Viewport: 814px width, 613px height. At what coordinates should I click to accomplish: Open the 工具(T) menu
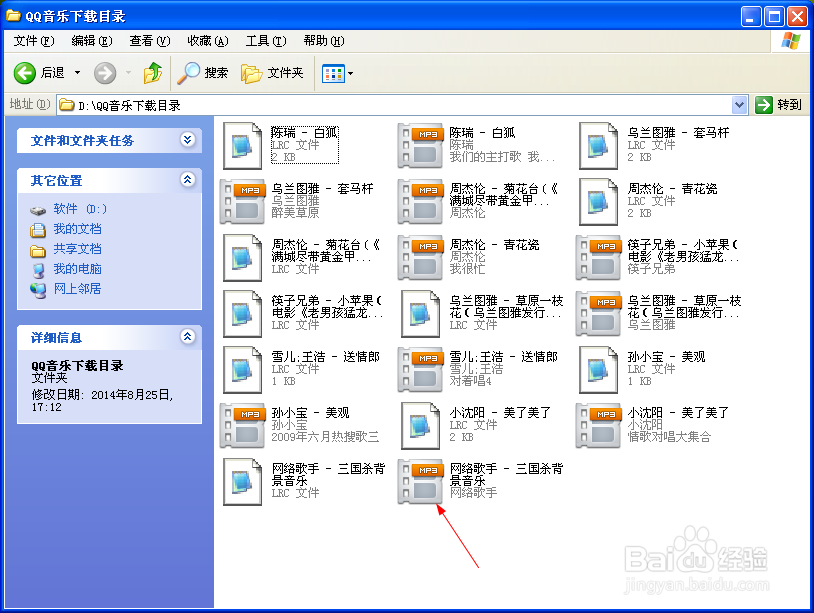pos(266,41)
